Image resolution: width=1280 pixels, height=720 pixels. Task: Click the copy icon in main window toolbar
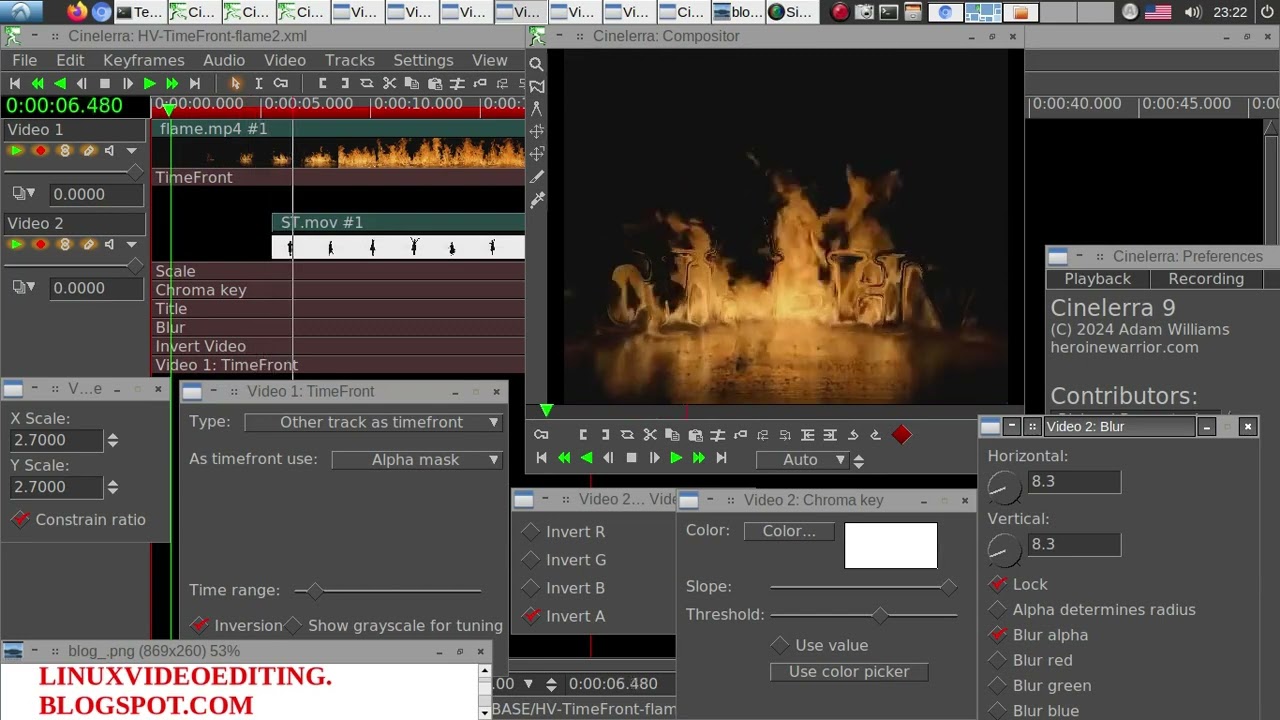(411, 84)
